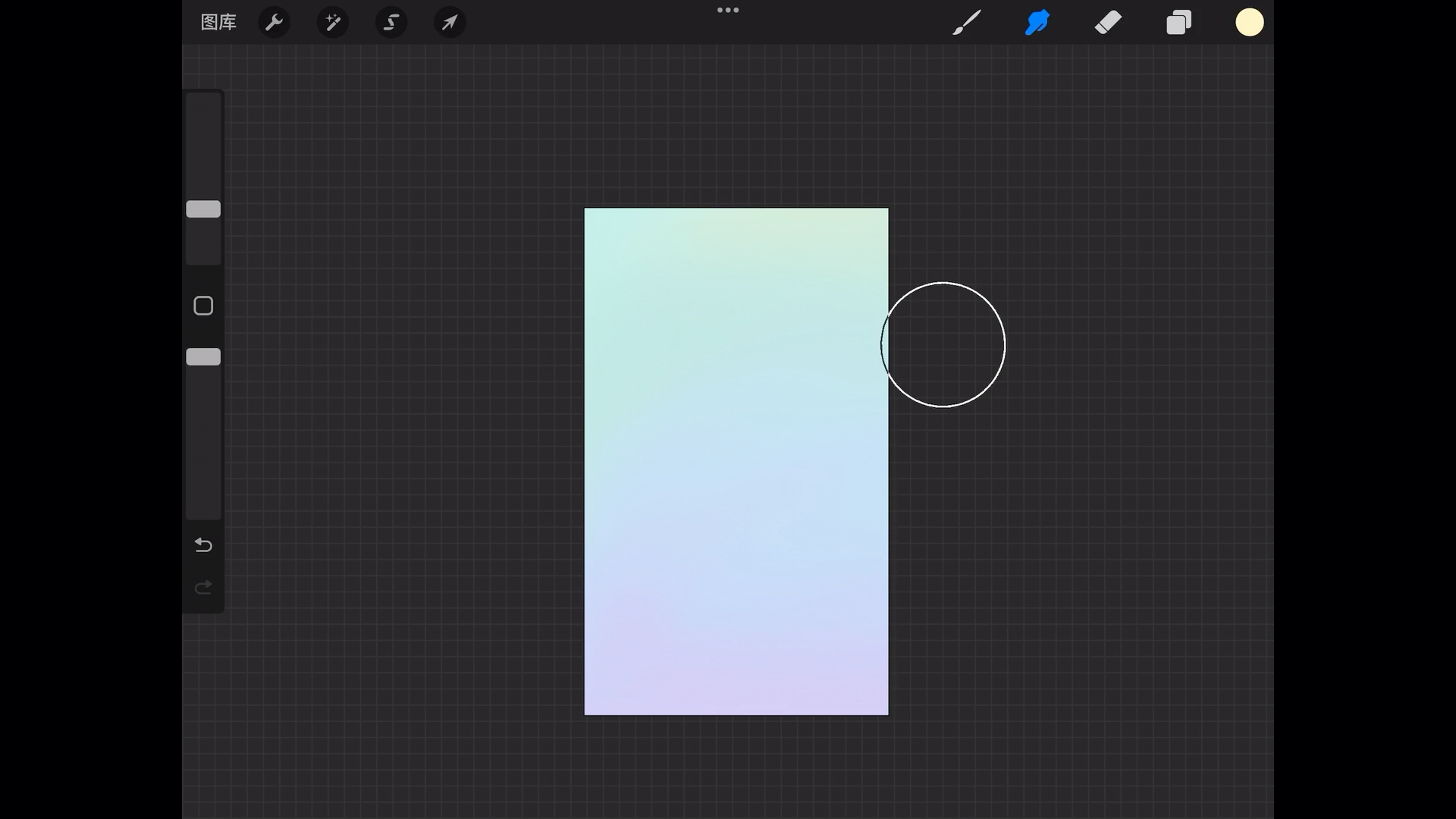1456x819 pixels.
Task: Open the 图库 gallery
Action: pyautogui.click(x=218, y=22)
